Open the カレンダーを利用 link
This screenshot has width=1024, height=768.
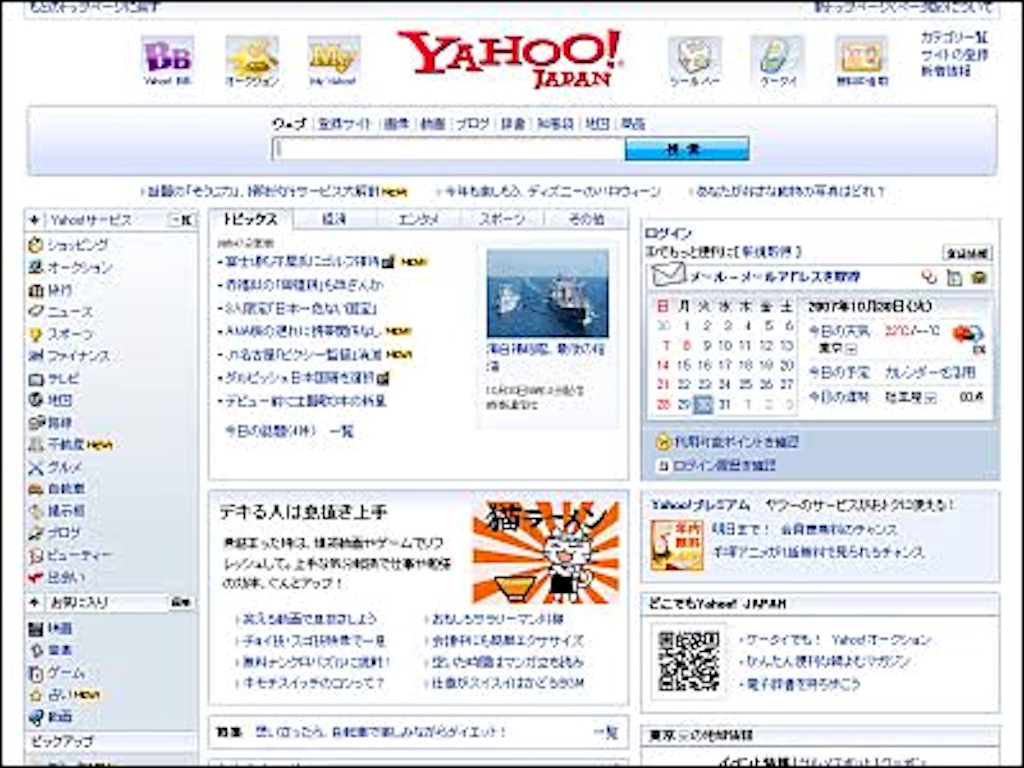coord(930,373)
